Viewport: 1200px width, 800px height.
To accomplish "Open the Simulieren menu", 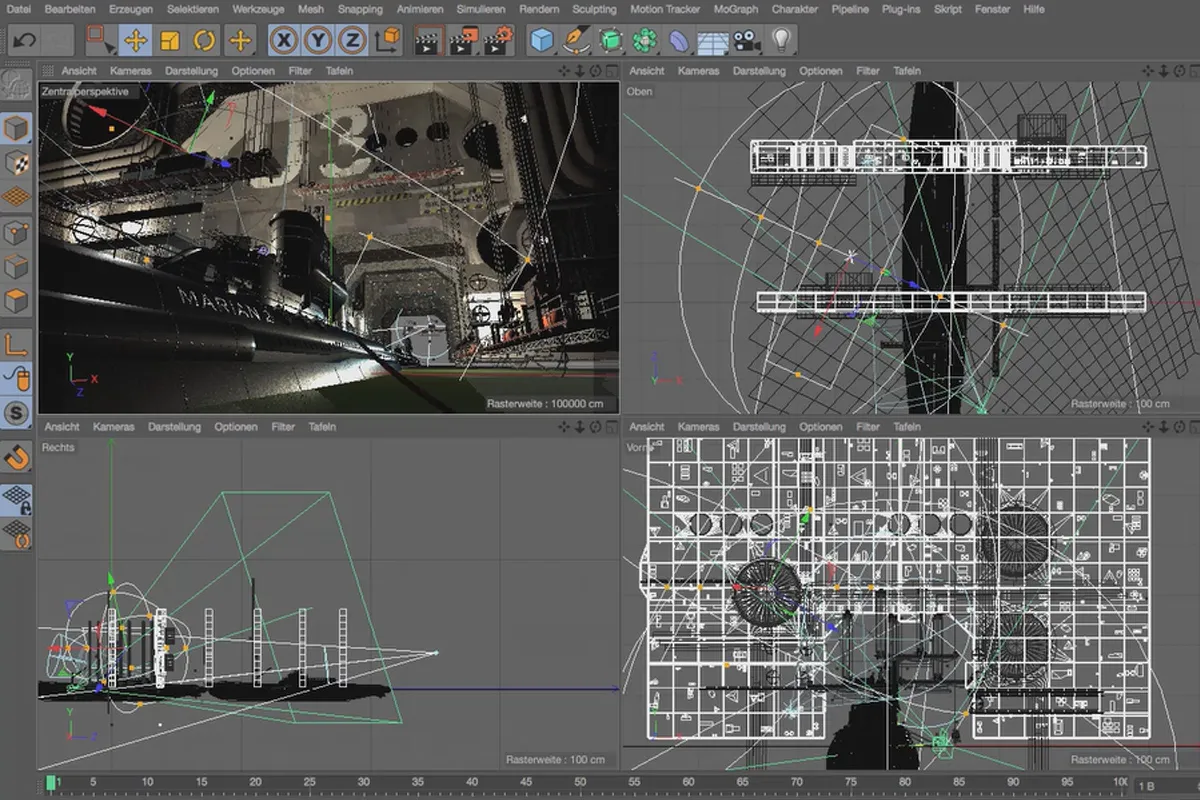I will tap(480, 9).
